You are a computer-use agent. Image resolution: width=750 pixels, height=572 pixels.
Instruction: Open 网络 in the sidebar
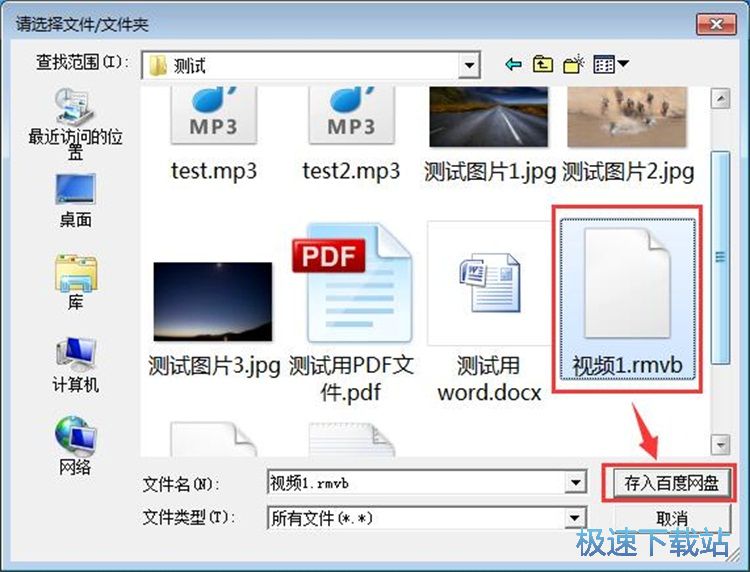tap(75, 446)
